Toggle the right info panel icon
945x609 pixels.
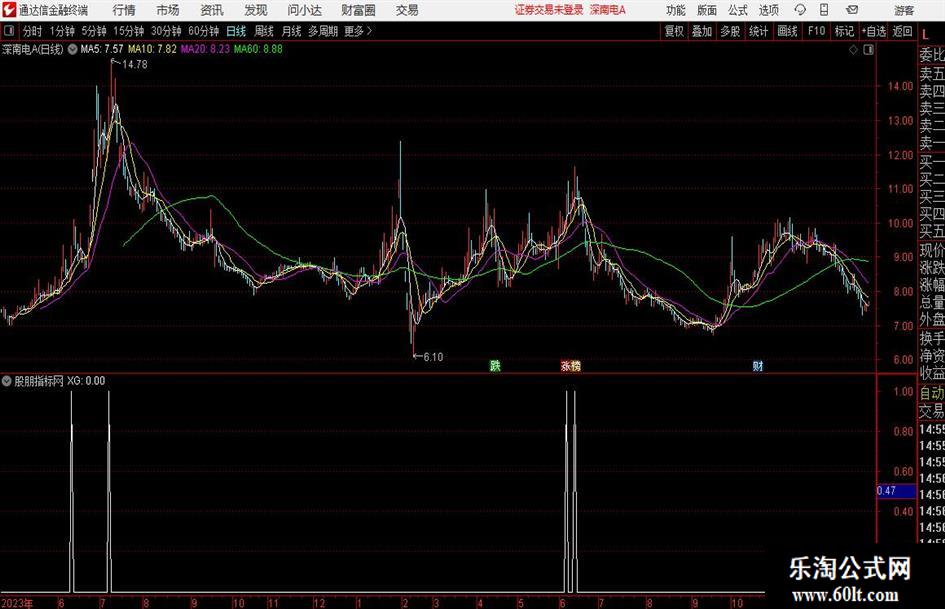click(x=868, y=50)
